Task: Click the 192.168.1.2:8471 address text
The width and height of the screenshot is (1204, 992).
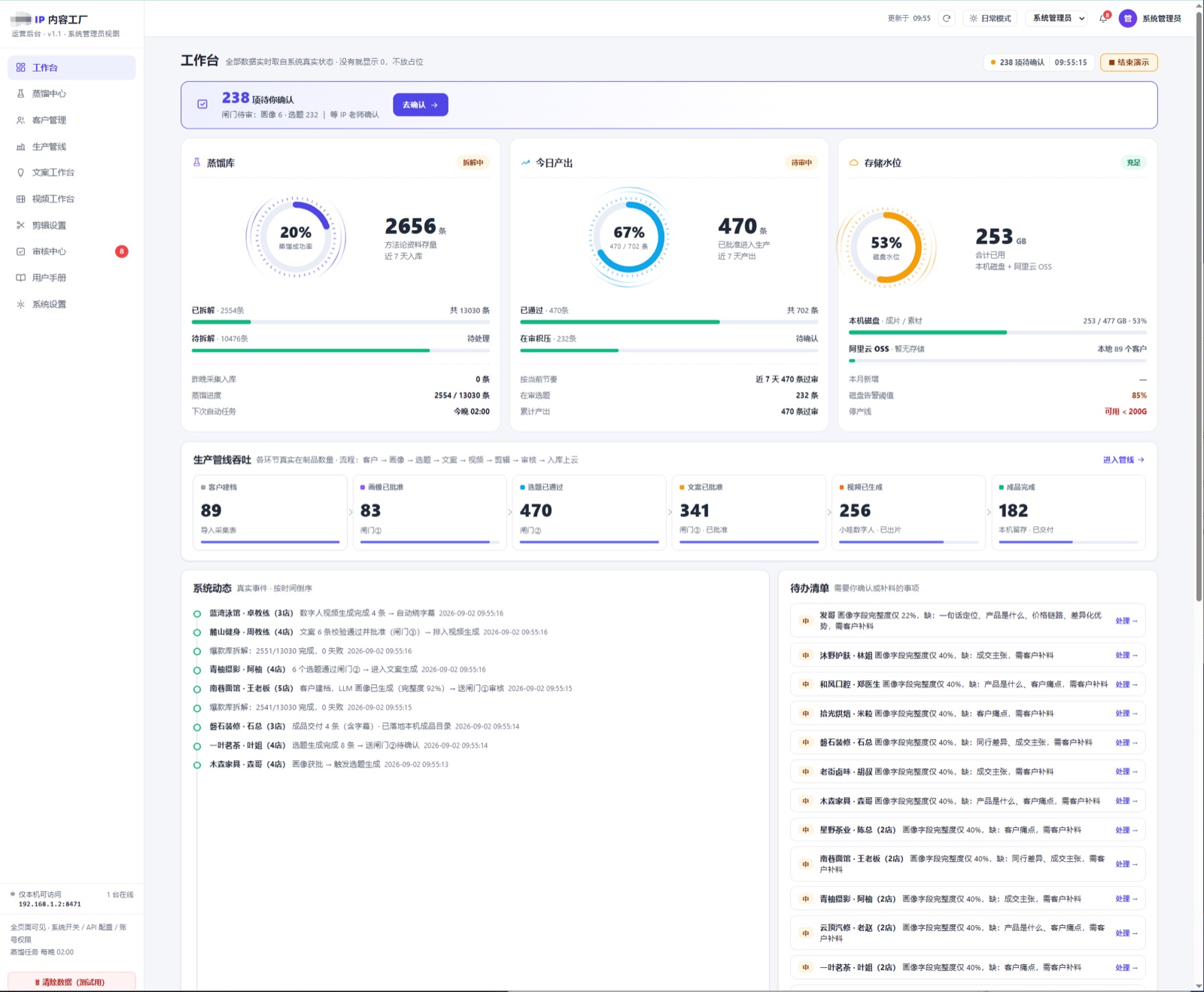Action: (x=50, y=904)
